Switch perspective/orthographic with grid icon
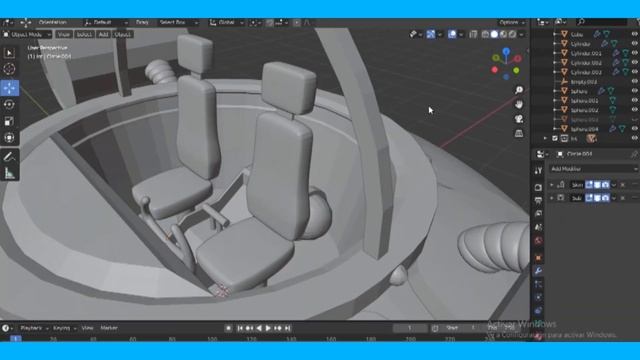Screen dimensions: 640x360 (x=519, y=133)
